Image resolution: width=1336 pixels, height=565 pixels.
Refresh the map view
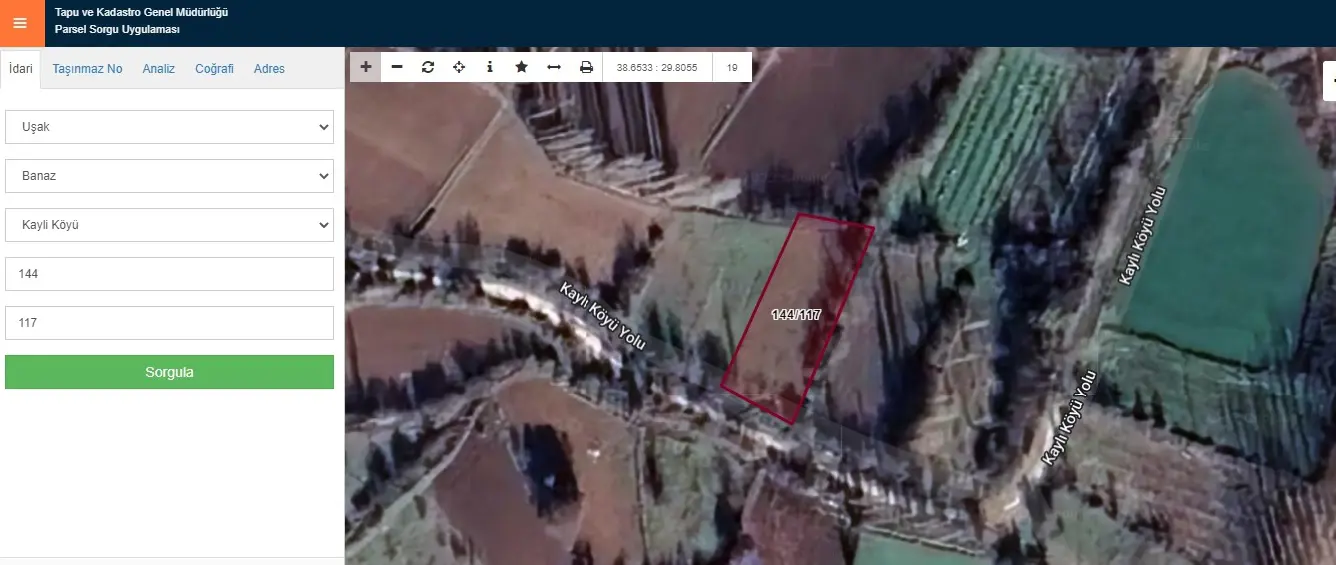pos(428,67)
